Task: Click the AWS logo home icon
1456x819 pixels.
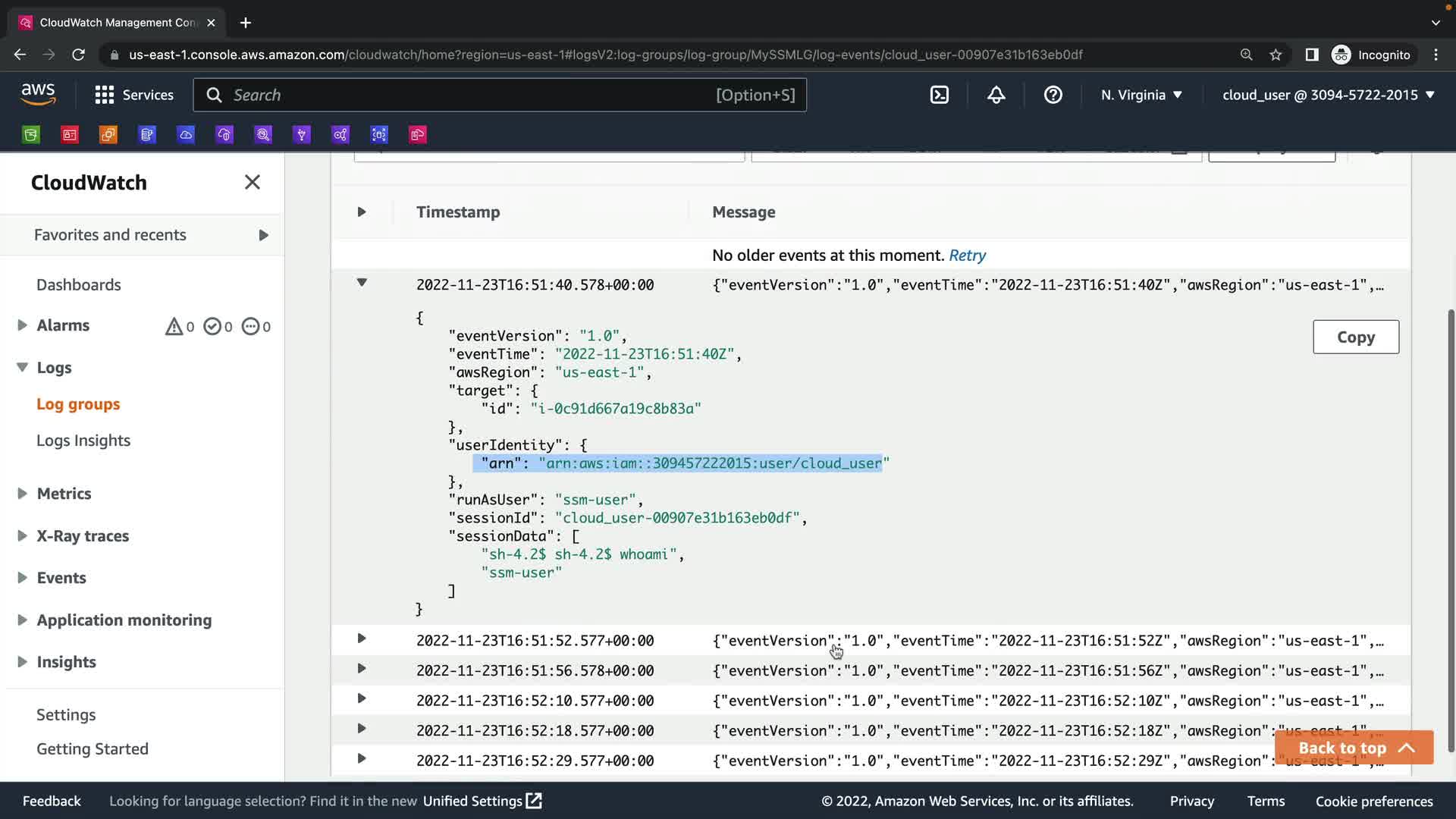Action: (x=38, y=94)
